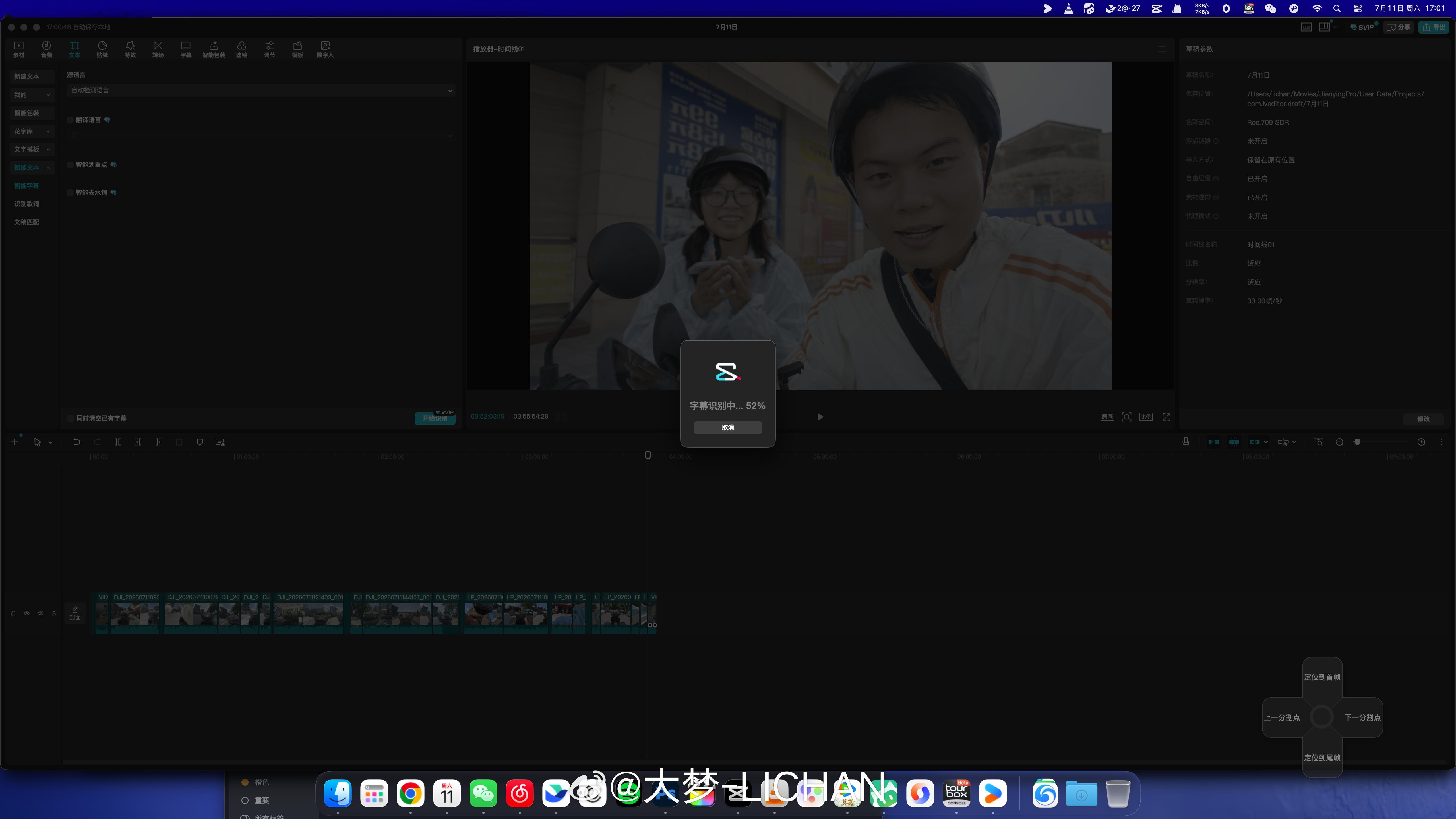Open the 自动检测语言 source language dropdown

[x=260, y=90]
